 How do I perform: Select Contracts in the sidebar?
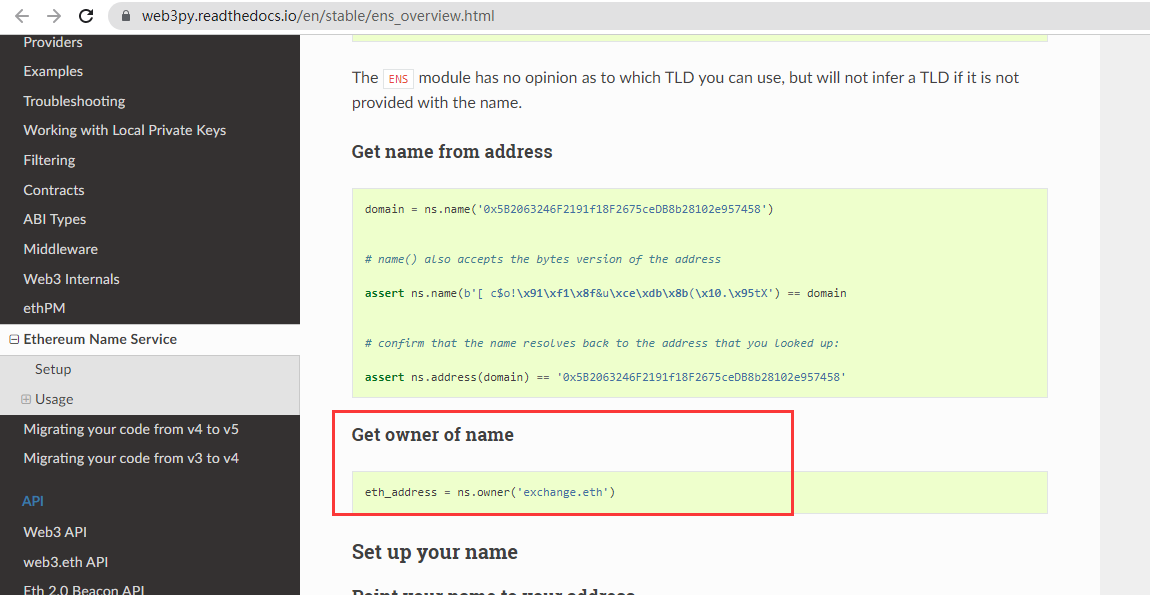click(54, 190)
